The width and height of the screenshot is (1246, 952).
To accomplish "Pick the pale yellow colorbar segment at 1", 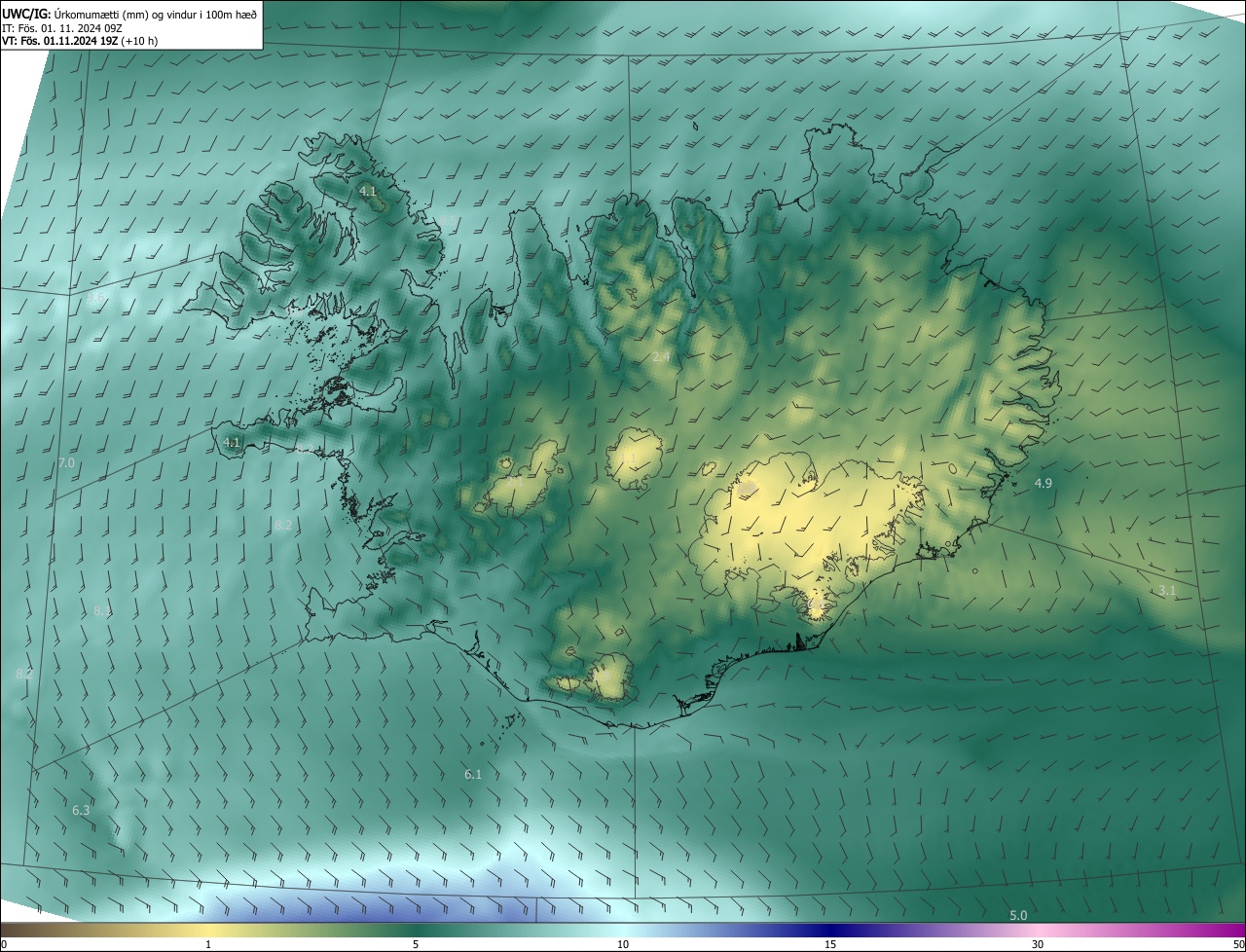I will click(x=208, y=930).
